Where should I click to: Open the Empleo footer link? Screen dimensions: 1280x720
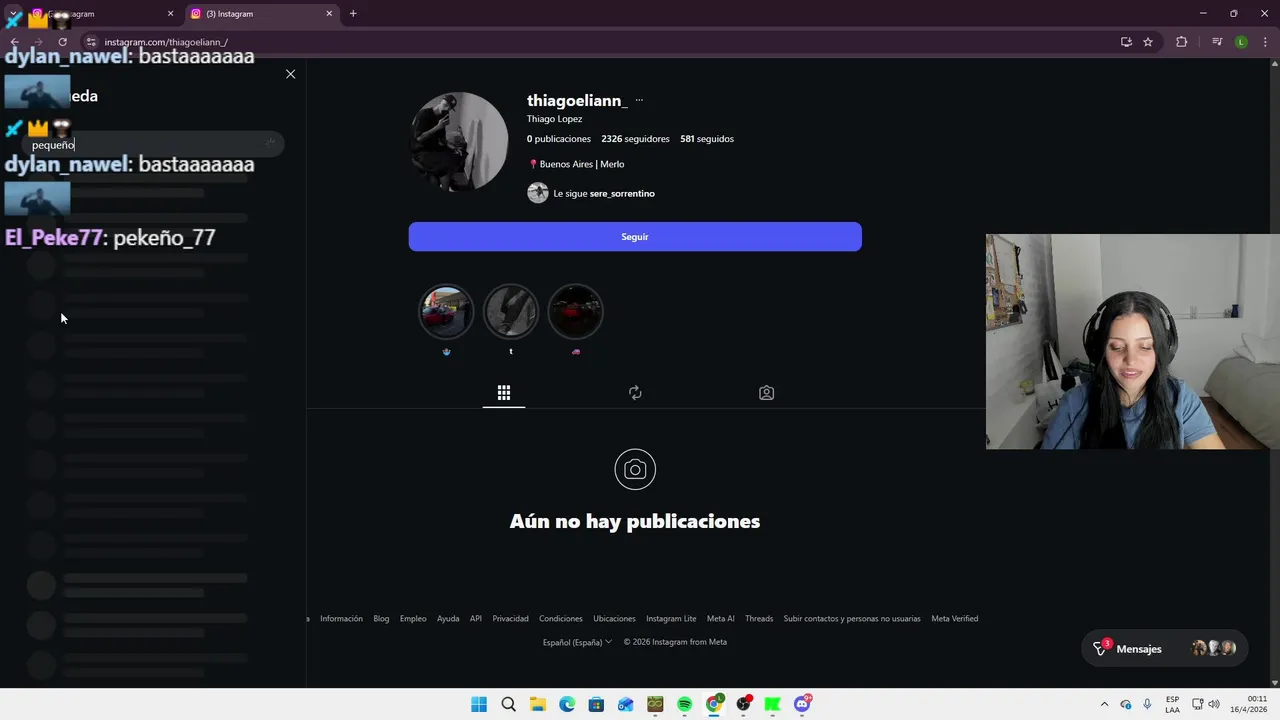413,619
